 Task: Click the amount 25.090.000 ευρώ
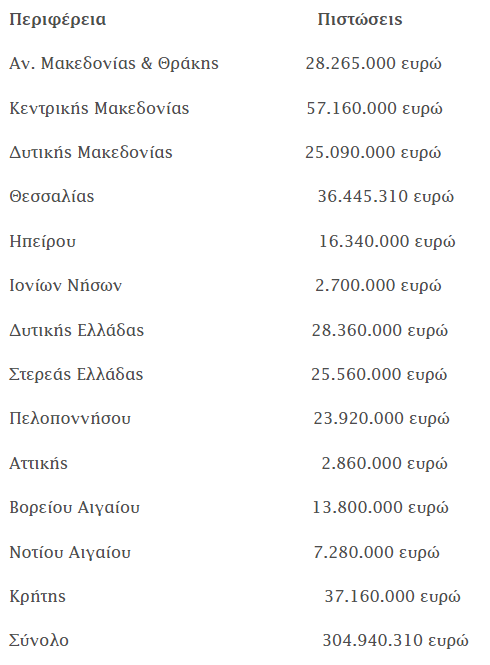click(x=373, y=153)
